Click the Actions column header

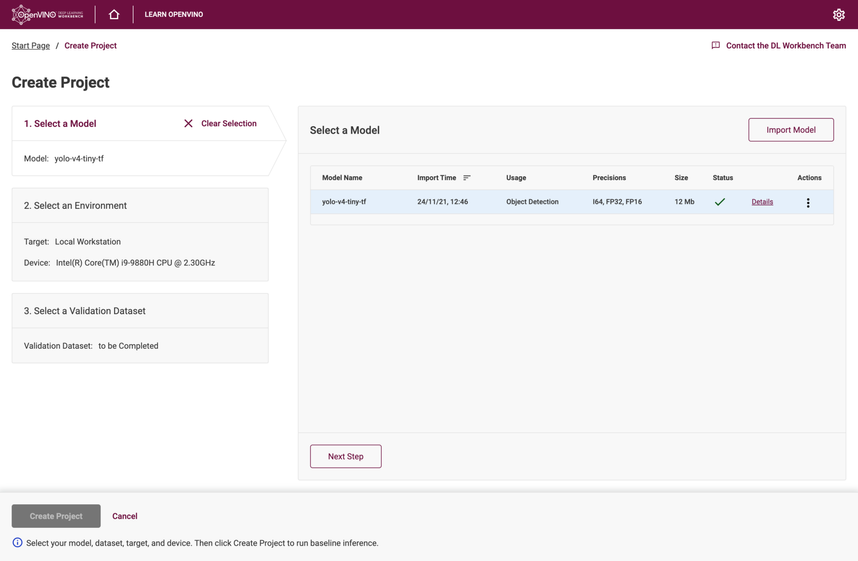pos(809,178)
